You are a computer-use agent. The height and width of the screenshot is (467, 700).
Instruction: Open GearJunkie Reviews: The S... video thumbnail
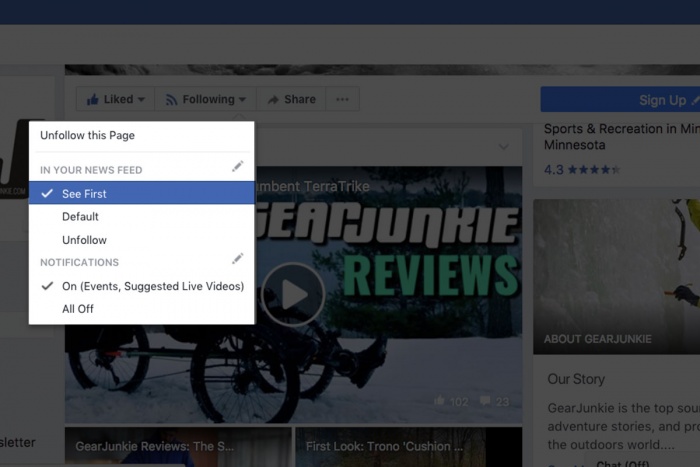pos(178,447)
